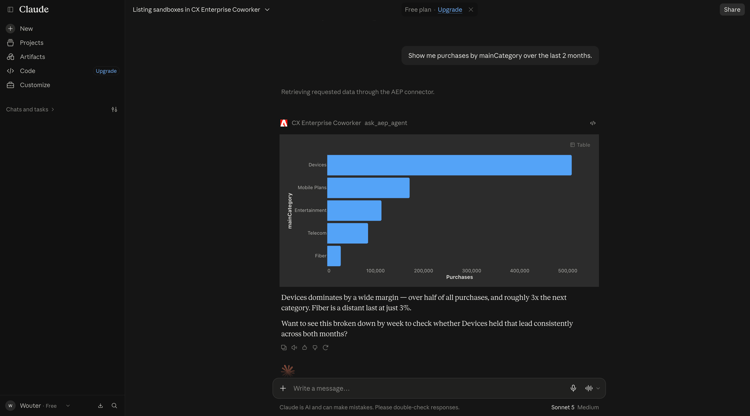Click the Mobile Plans bar
Viewport: 750px width, 416px height.
368,188
